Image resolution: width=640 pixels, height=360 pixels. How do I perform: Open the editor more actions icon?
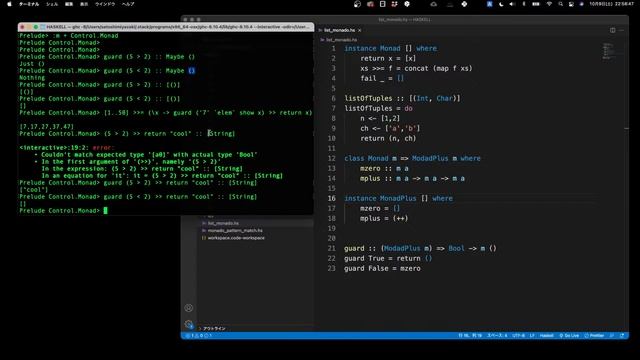click(x=621, y=30)
